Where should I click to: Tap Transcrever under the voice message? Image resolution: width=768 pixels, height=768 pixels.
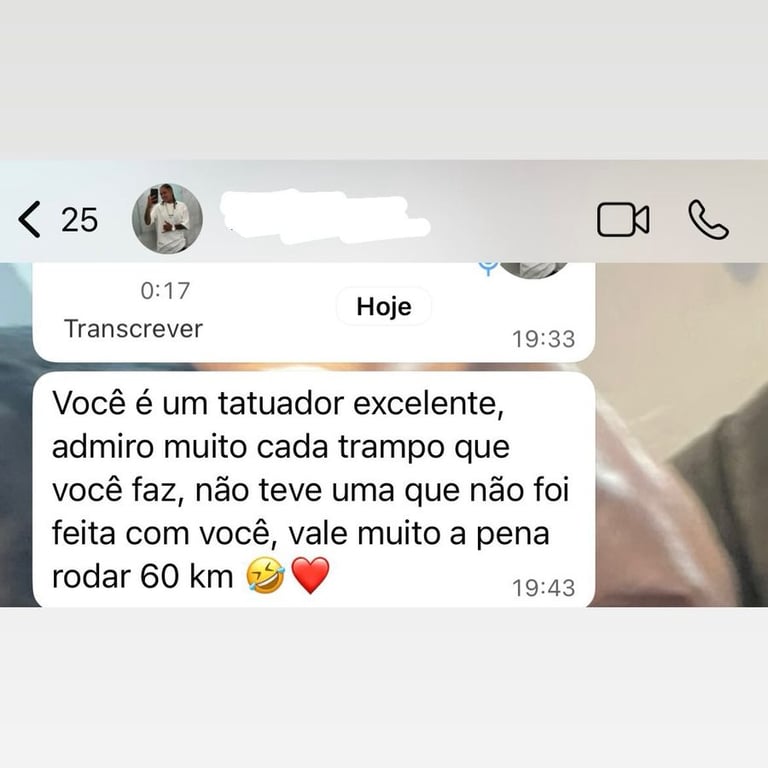133,329
